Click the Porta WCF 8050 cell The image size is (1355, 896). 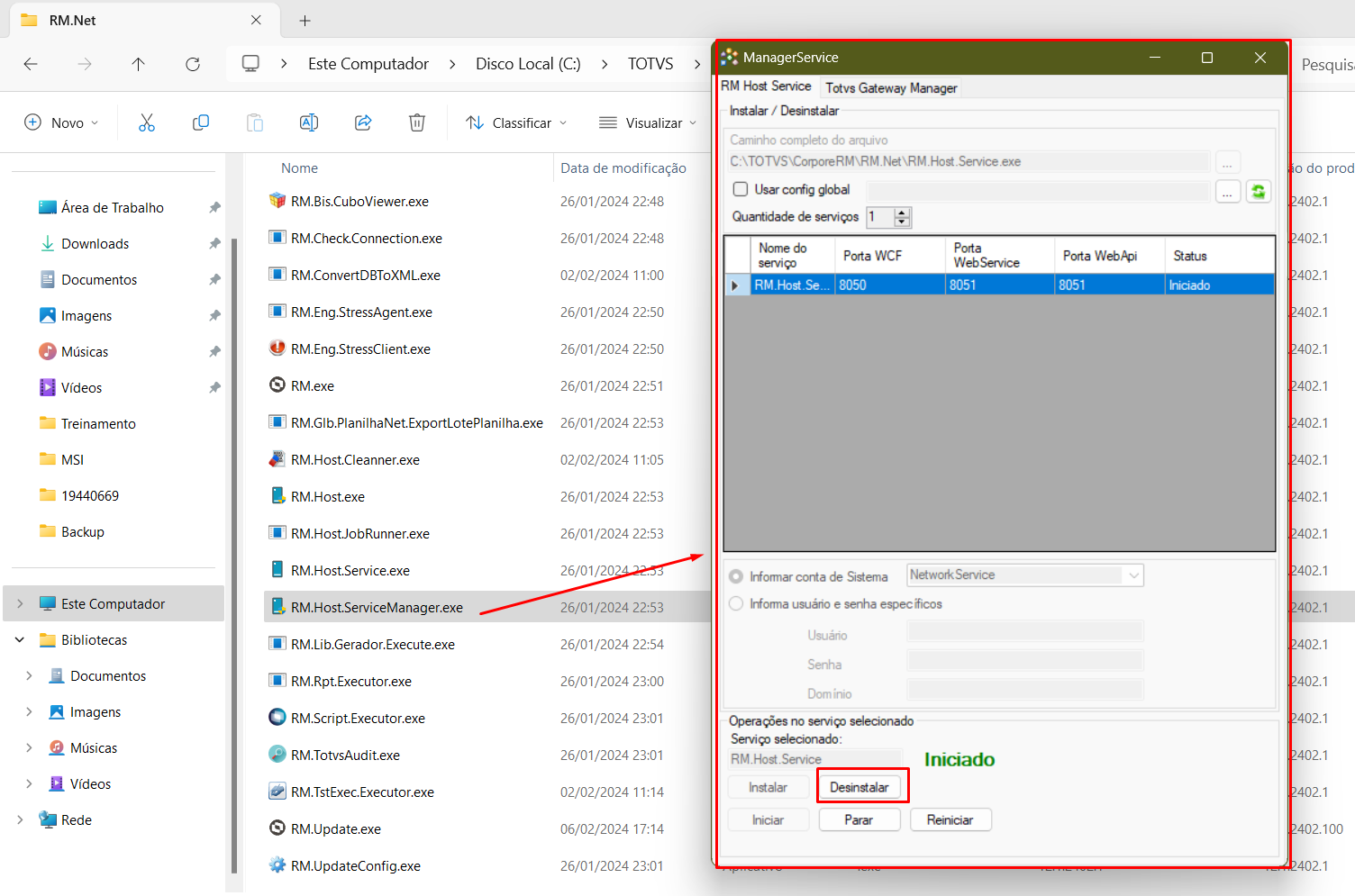coord(890,285)
